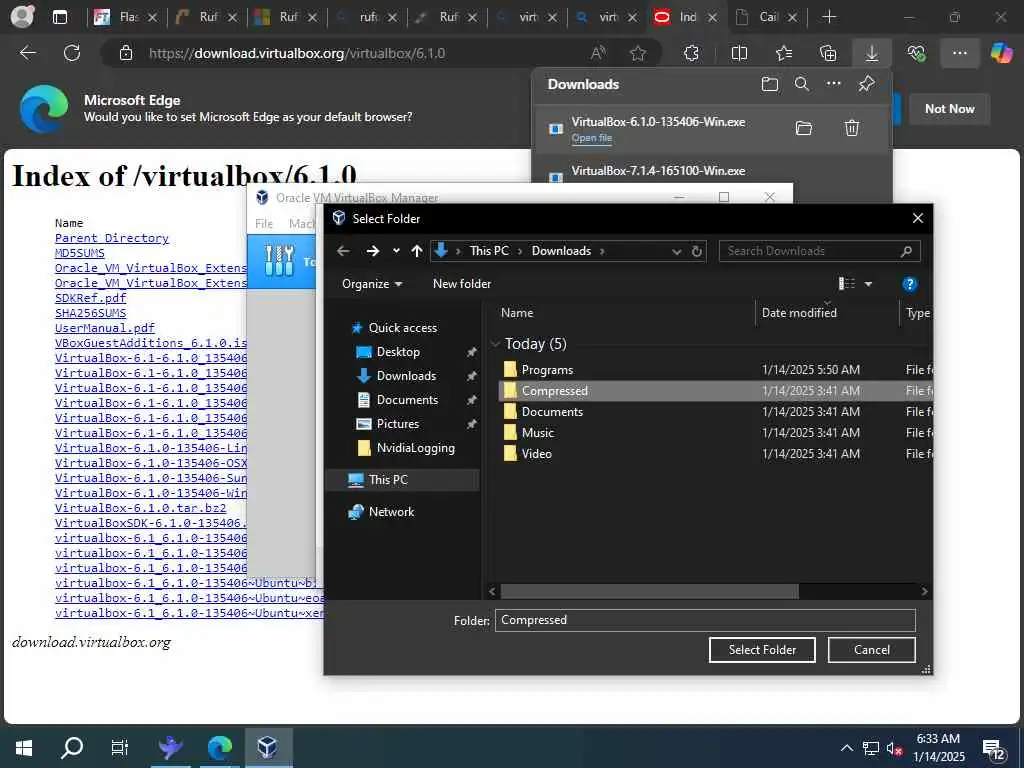Click the Edge address bar URL
1024x768 pixels.
click(x=297, y=53)
